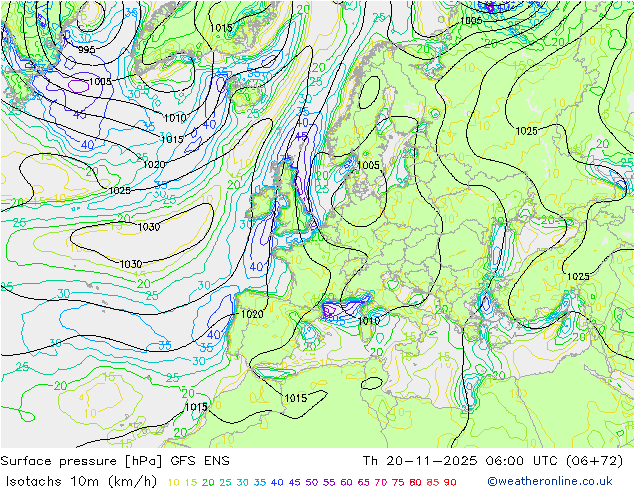The height and width of the screenshot is (490, 634).
Task: Click the 'Surface pressure [hPa] GFS ENS' title
Action: [115, 461]
